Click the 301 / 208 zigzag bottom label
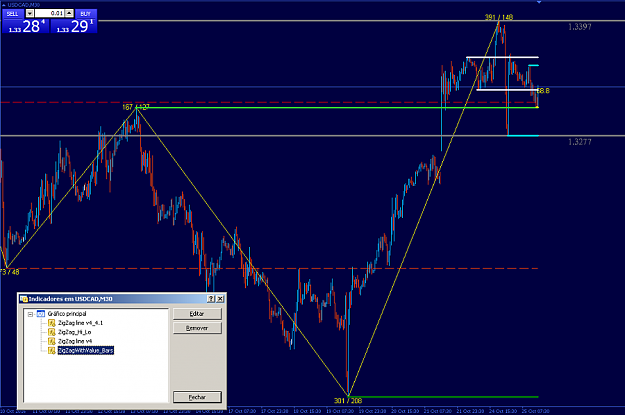The image size is (625, 415). coord(348,400)
